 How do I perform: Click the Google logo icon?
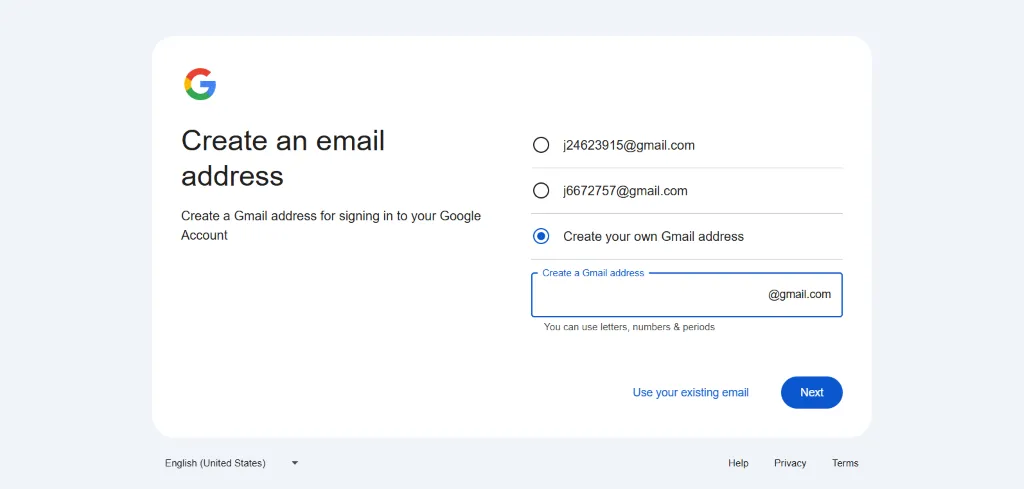point(200,84)
